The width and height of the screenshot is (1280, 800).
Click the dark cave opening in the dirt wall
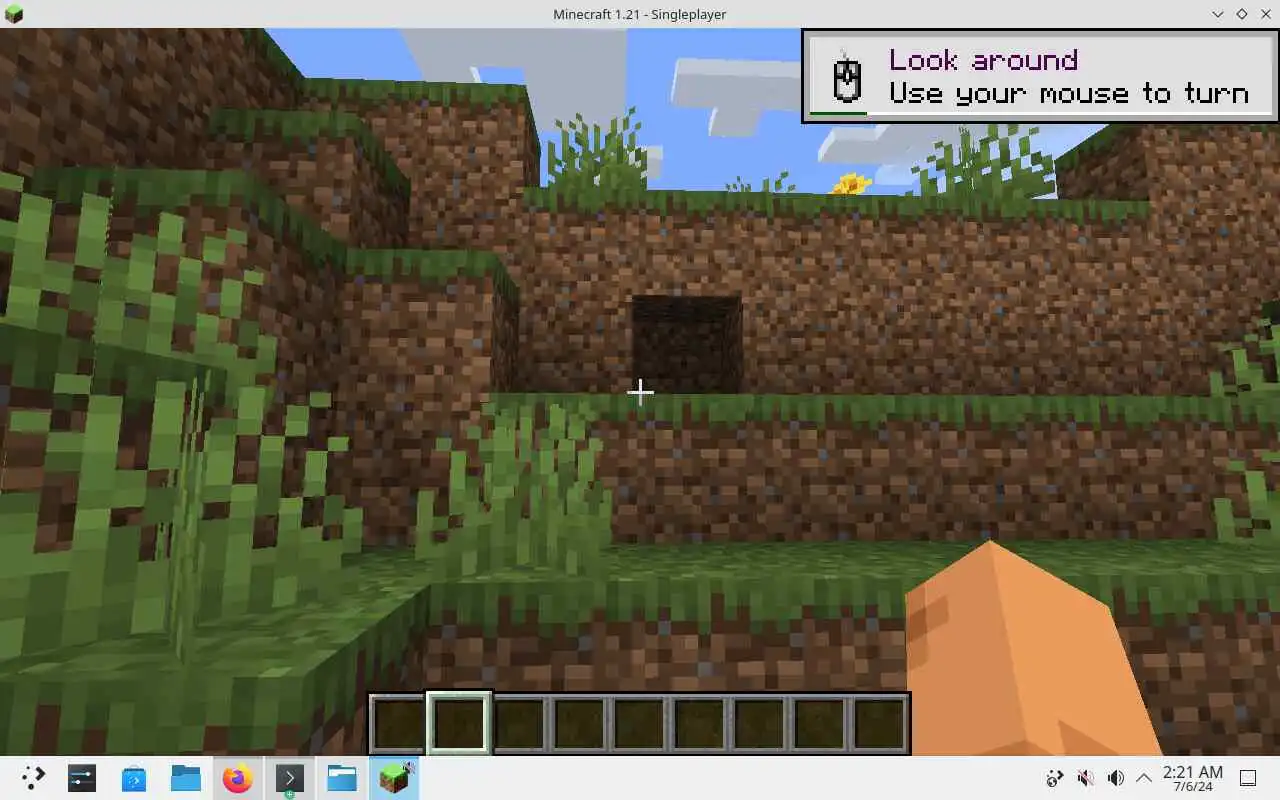tap(687, 344)
